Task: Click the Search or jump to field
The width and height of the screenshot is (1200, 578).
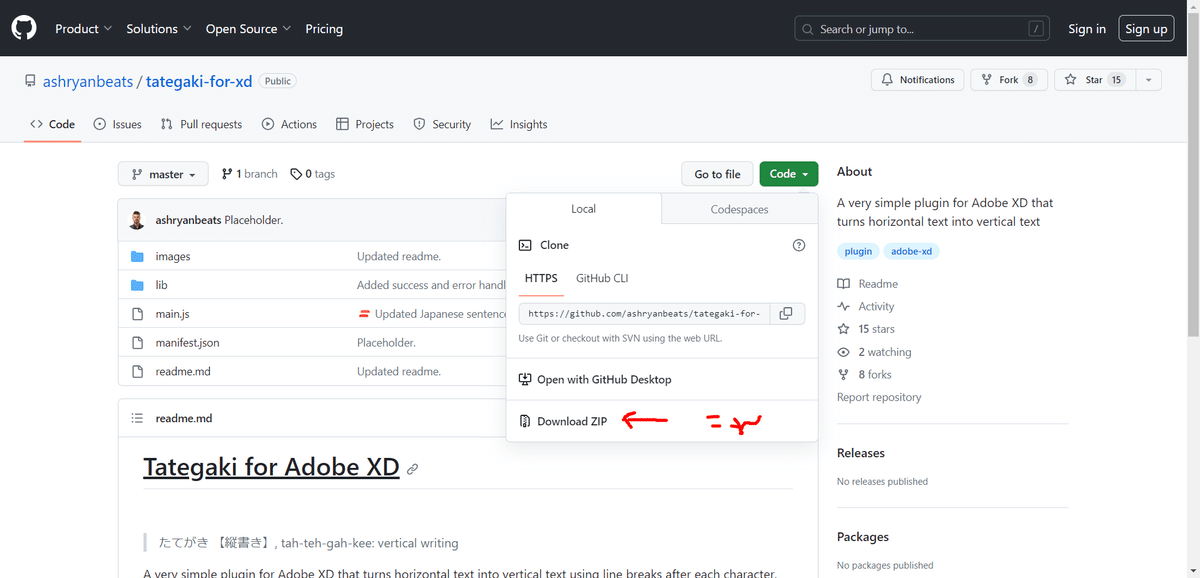Action: pyautogui.click(x=923, y=29)
